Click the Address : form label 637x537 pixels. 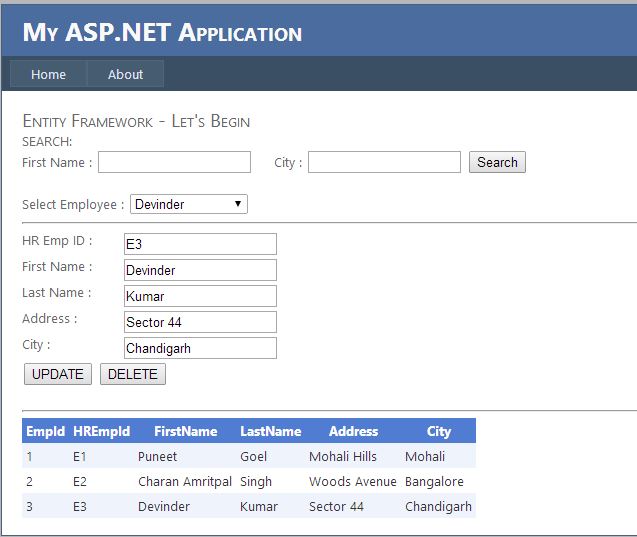(x=50, y=318)
